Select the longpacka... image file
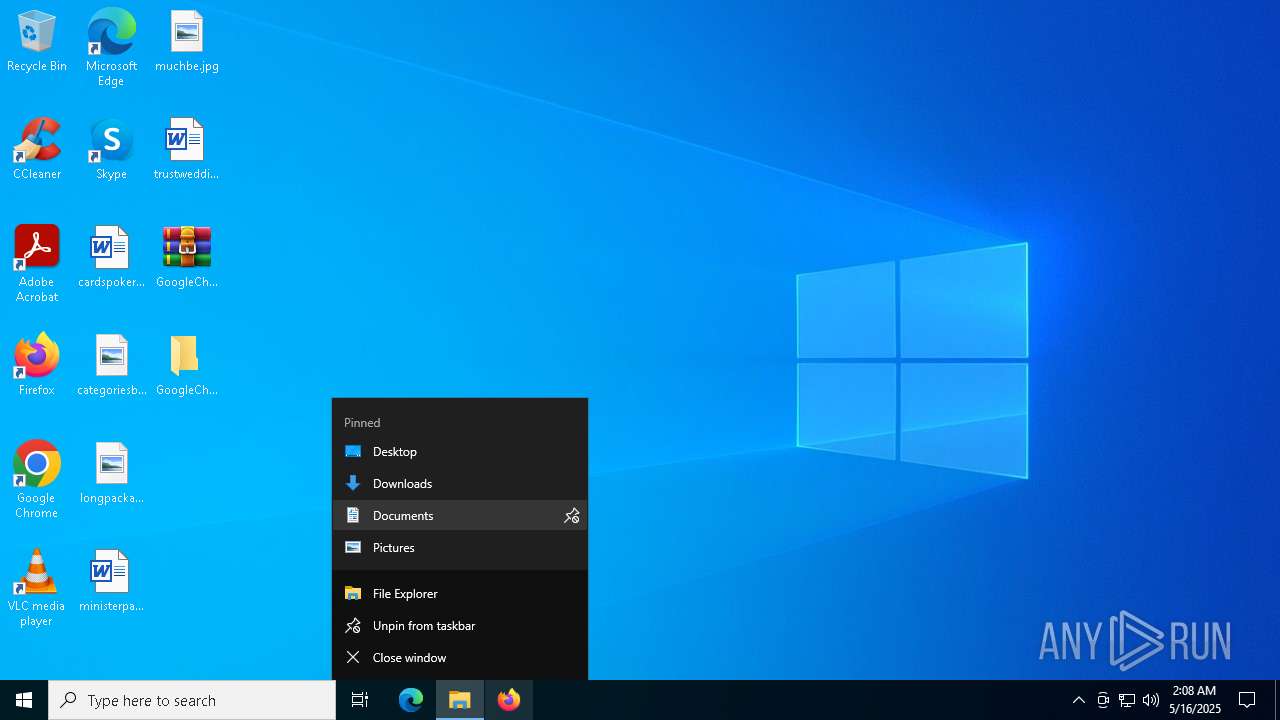Screen dimensions: 1280x720 (111, 474)
